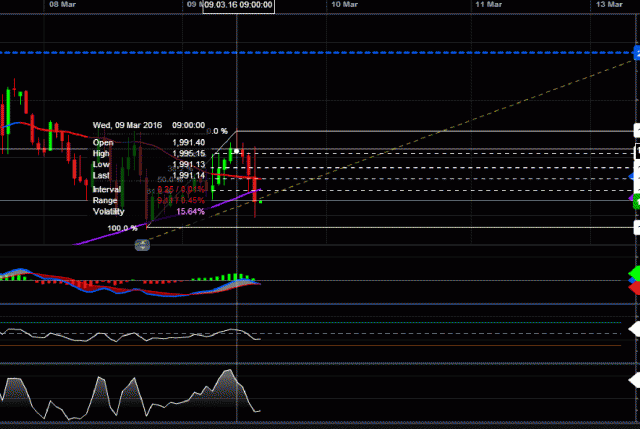Image resolution: width=640 pixels, height=429 pixels.
Task: Click white Fibonacci top level marker on right axis
Action: coord(635,131)
